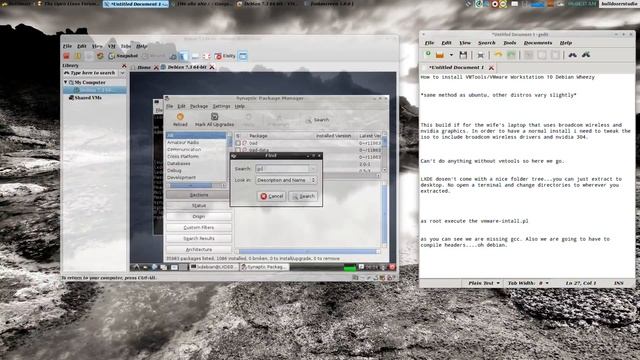The width and height of the screenshot is (640, 360).
Task: Select the Untitled Document 1 tab in gedit
Action: point(456,67)
